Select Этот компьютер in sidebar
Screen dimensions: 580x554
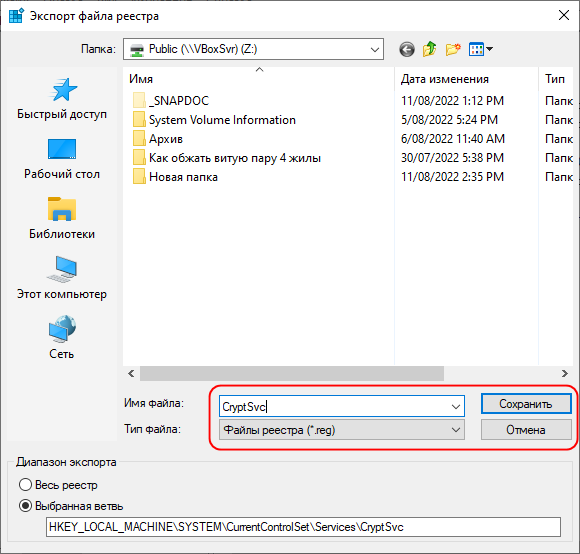point(62,278)
